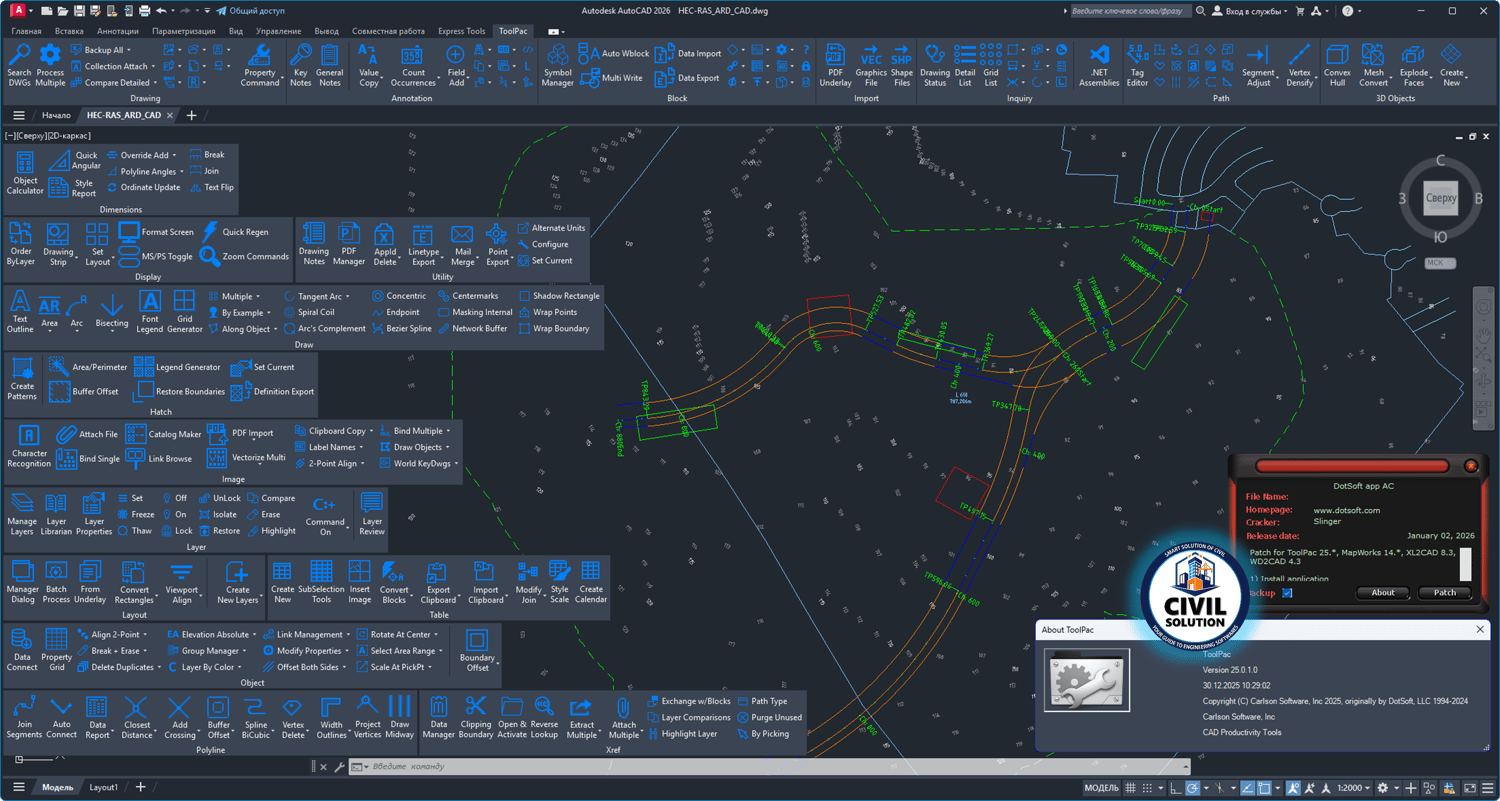Open the Process Multiple tool
Viewport: 1500px width, 801px height.
pyautogui.click(x=50, y=65)
